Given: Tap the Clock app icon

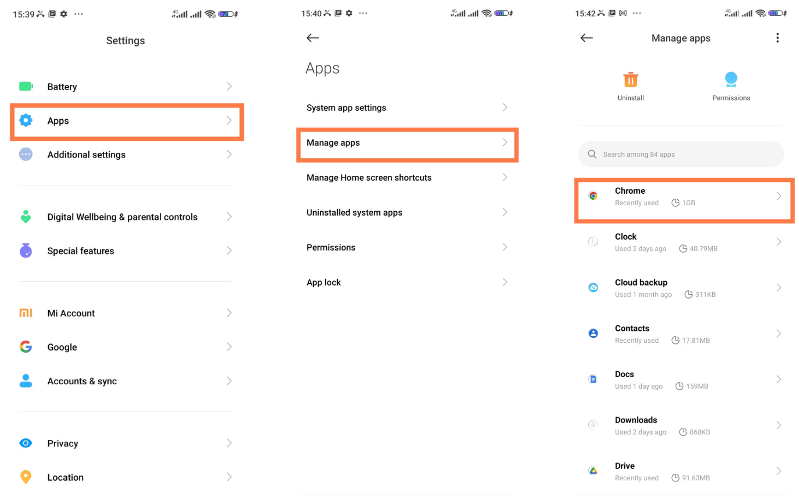Looking at the screenshot, I should coord(593,242).
